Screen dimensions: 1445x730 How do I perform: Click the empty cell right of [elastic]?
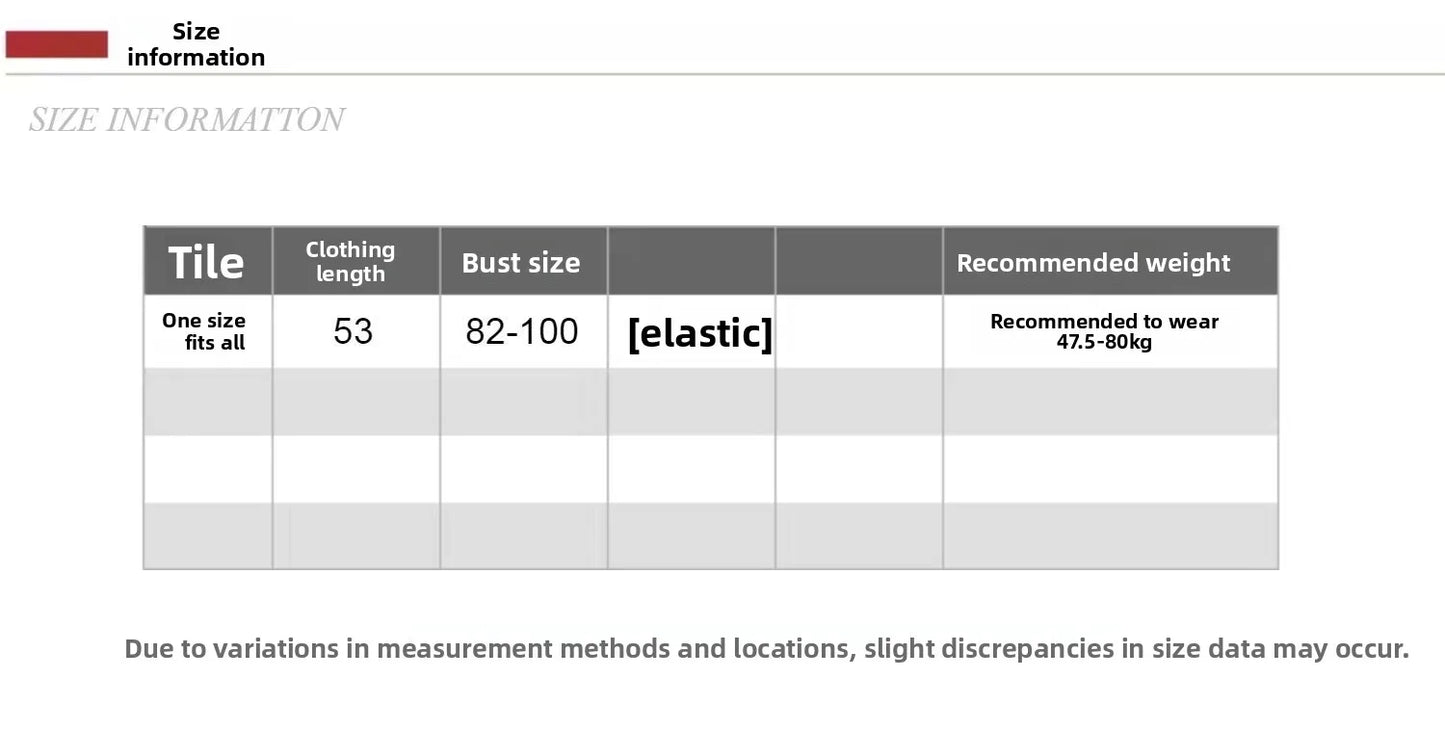click(859, 332)
